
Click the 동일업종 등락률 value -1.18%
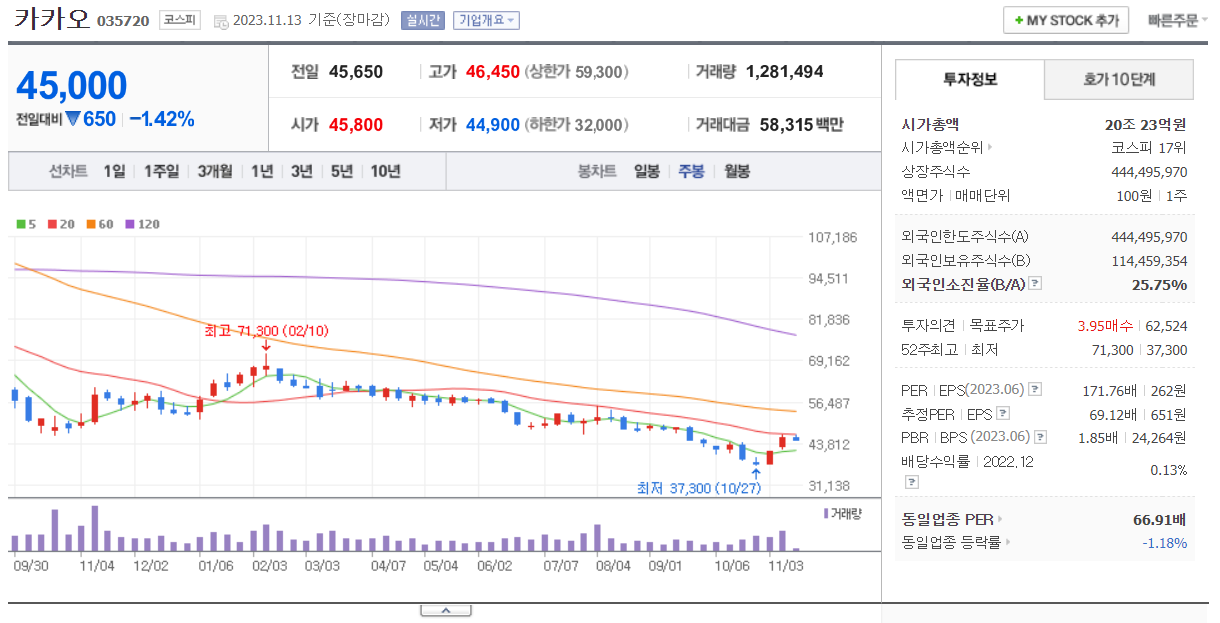pos(1165,543)
